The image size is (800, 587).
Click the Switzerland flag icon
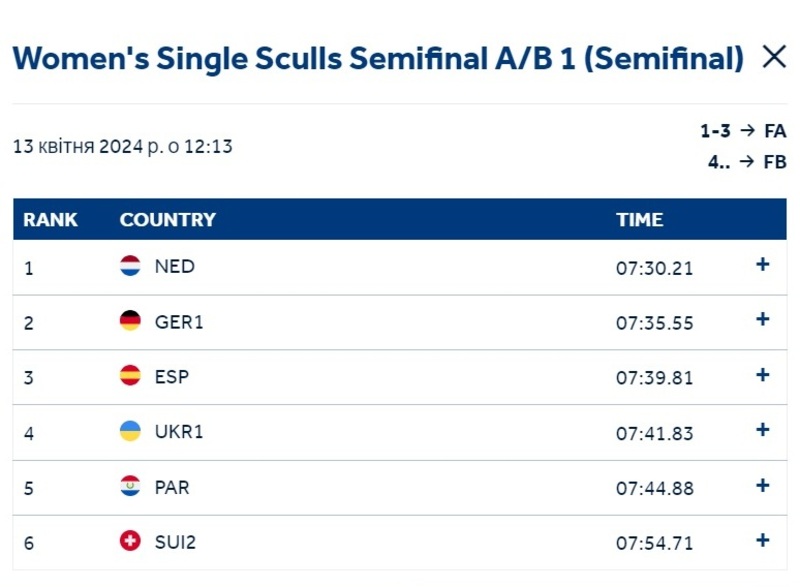pyautogui.click(x=130, y=541)
